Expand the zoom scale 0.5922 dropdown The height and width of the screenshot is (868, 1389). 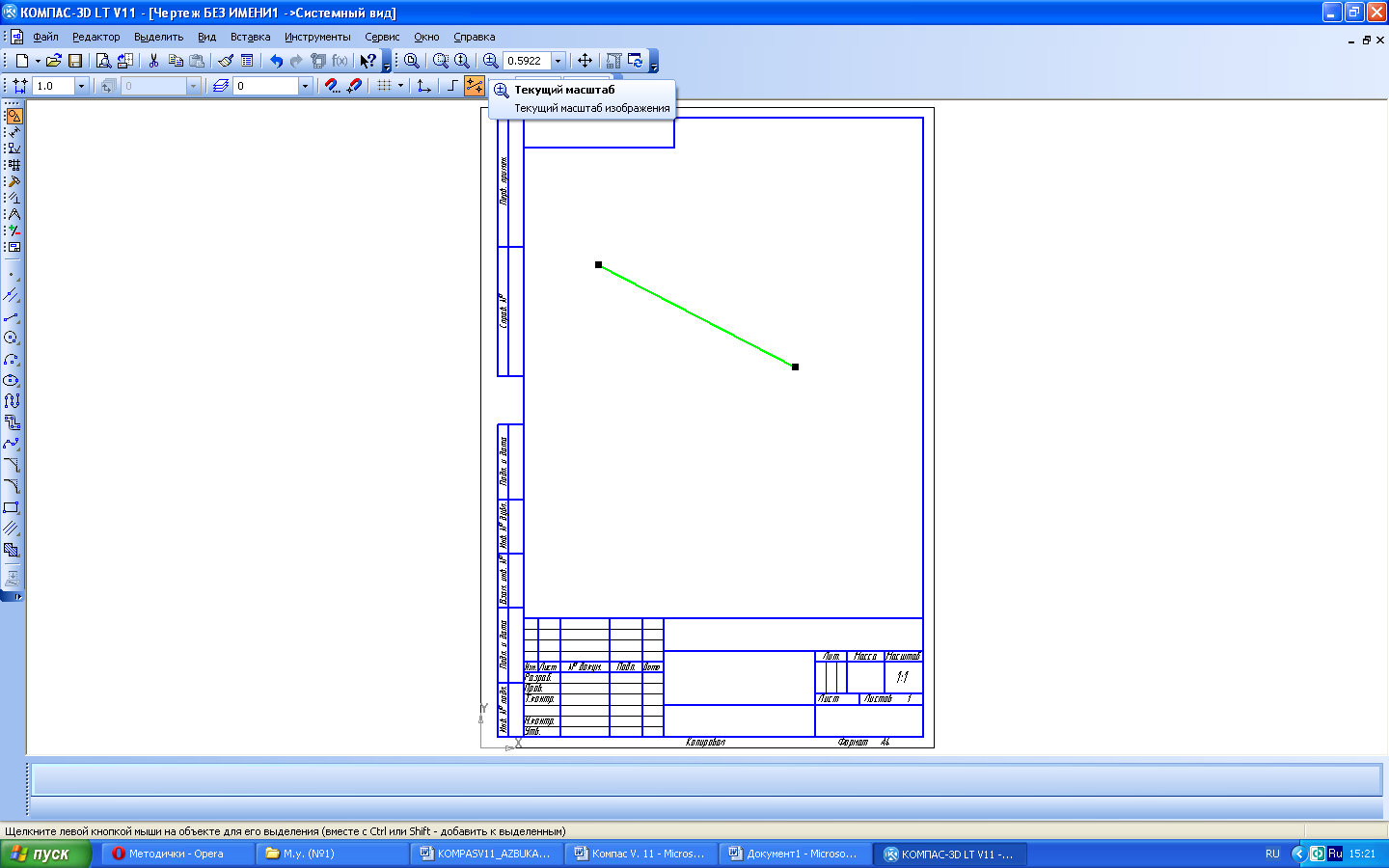pos(558,61)
